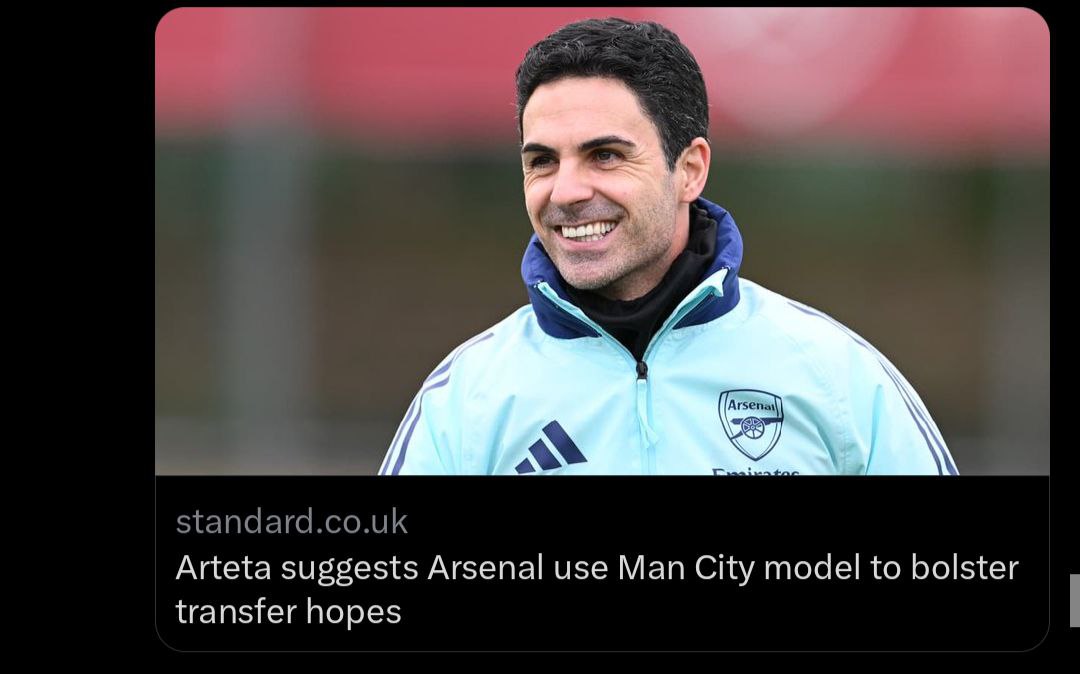Click the Arsenal crest on the jacket
This screenshot has width=1080, height=674.
[x=751, y=424]
